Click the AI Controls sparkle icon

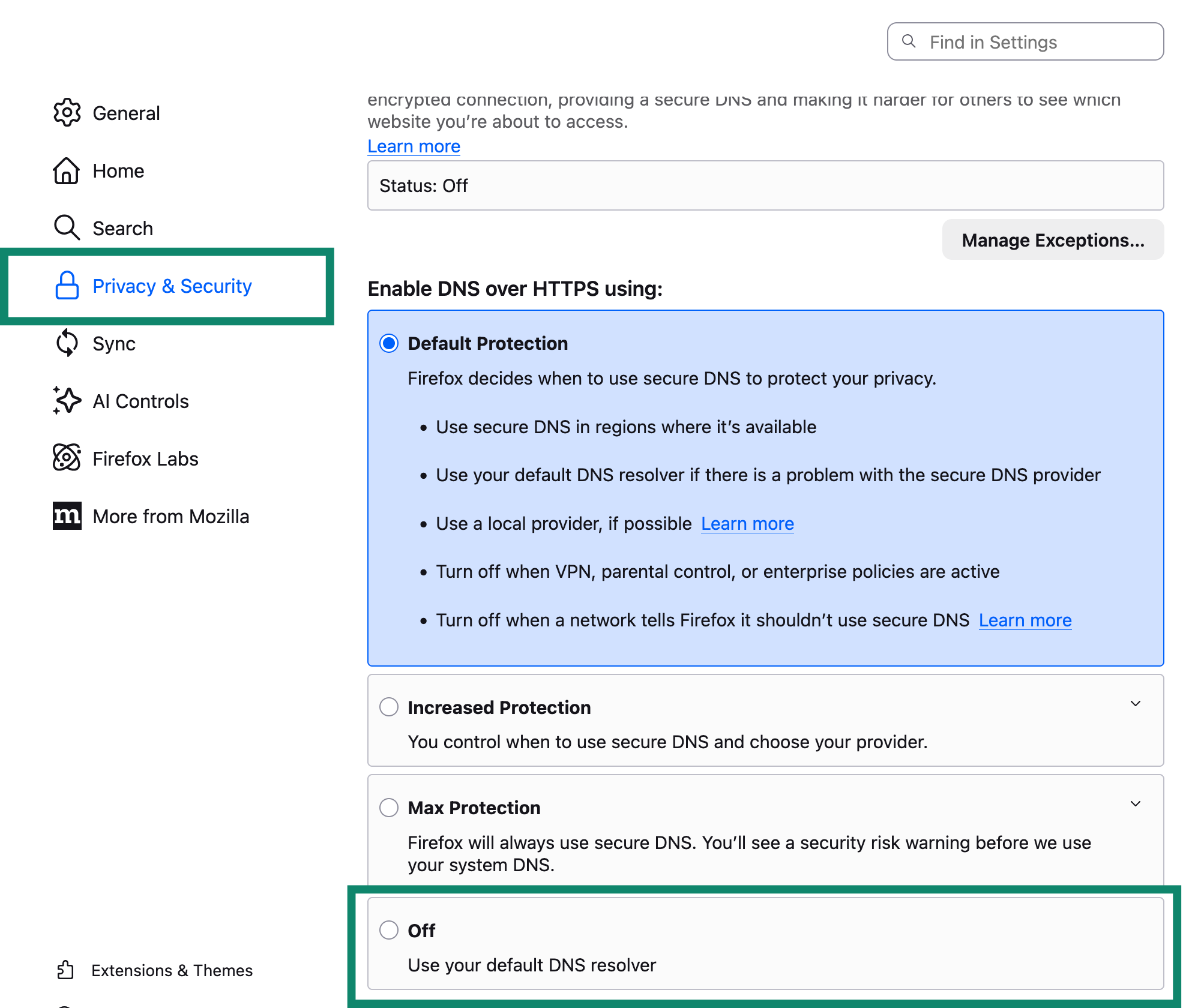67,401
